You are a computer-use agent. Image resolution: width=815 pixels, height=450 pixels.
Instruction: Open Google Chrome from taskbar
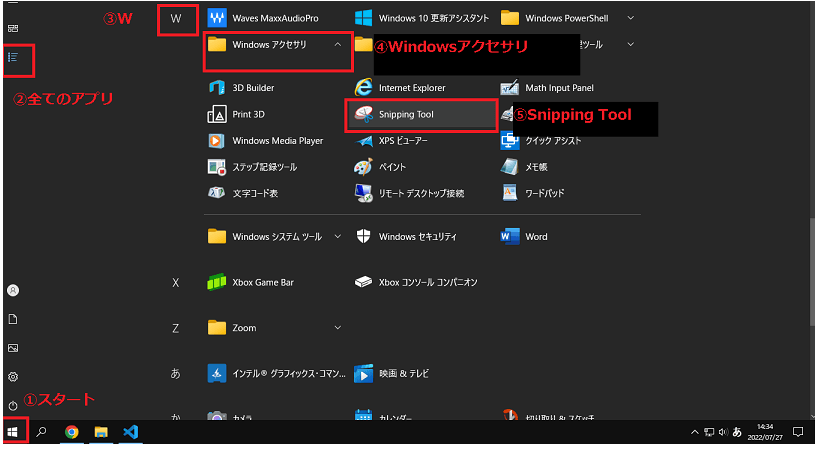click(x=72, y=432)
